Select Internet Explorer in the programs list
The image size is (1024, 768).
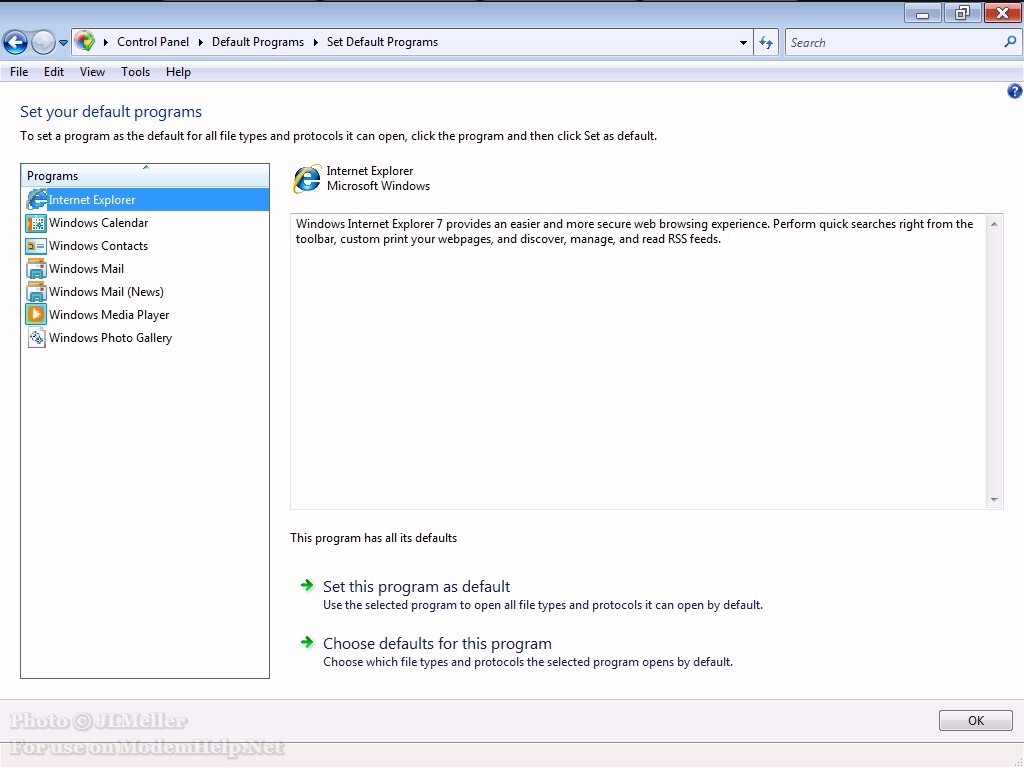click(x=145, y=199)
